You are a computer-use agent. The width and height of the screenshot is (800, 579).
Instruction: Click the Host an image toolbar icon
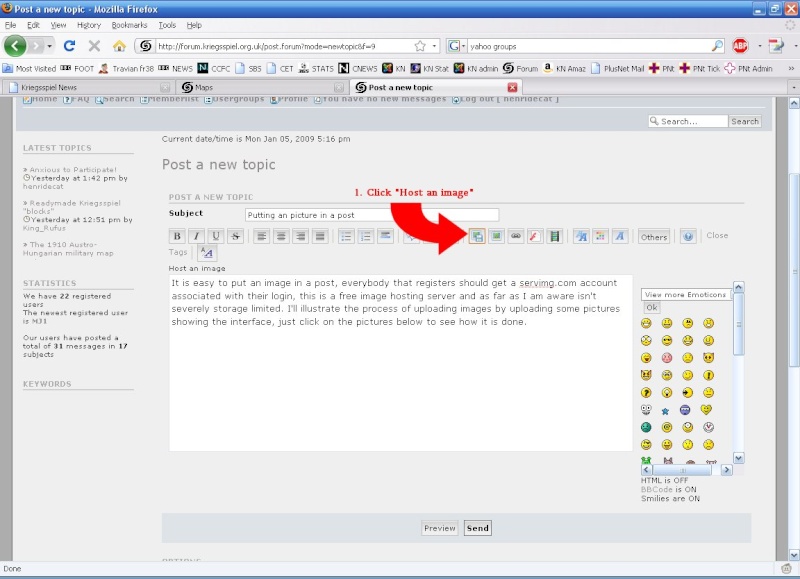[x=477, y=236]
